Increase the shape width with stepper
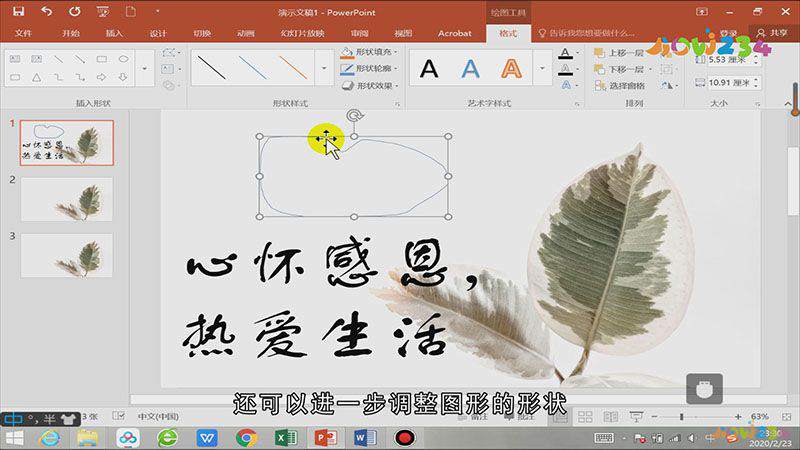Viewport: 800px width, 450px height. pos(756,79)
